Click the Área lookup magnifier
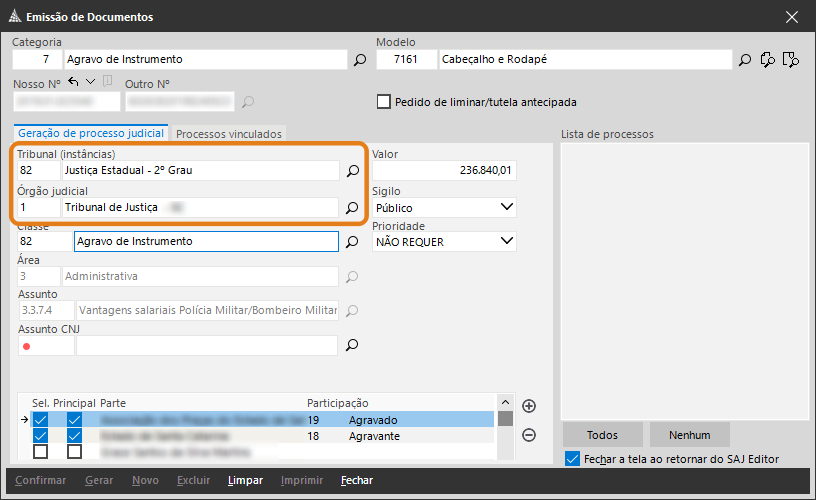 coord(352,276)
